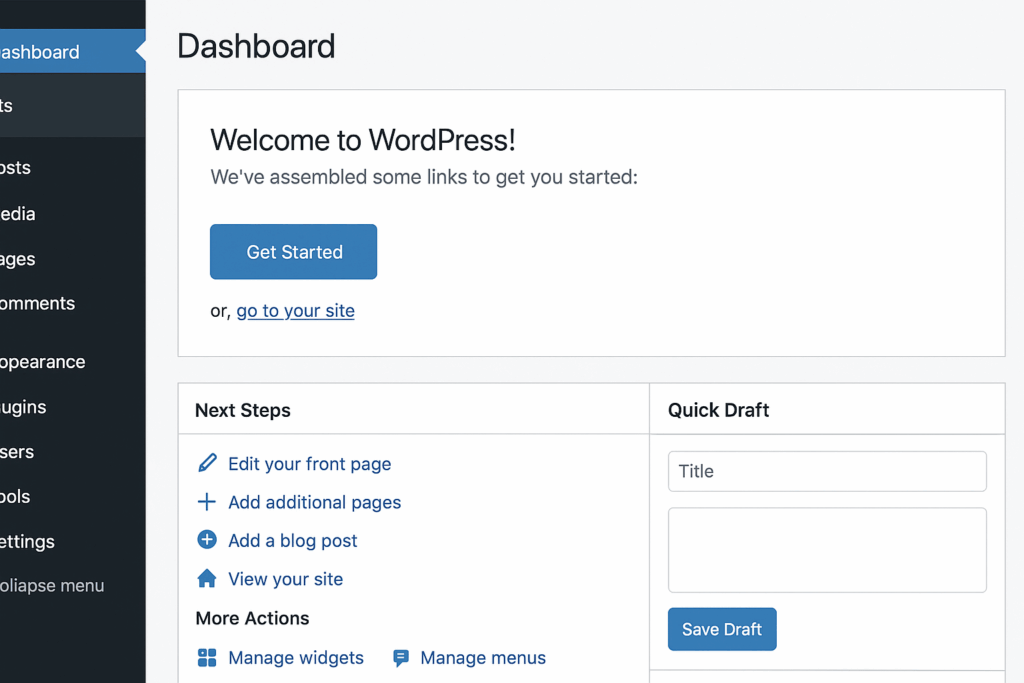Click the plus icon beside Add additional pages
Viewport: 1024px width, 683px height.
coord(207,502)
